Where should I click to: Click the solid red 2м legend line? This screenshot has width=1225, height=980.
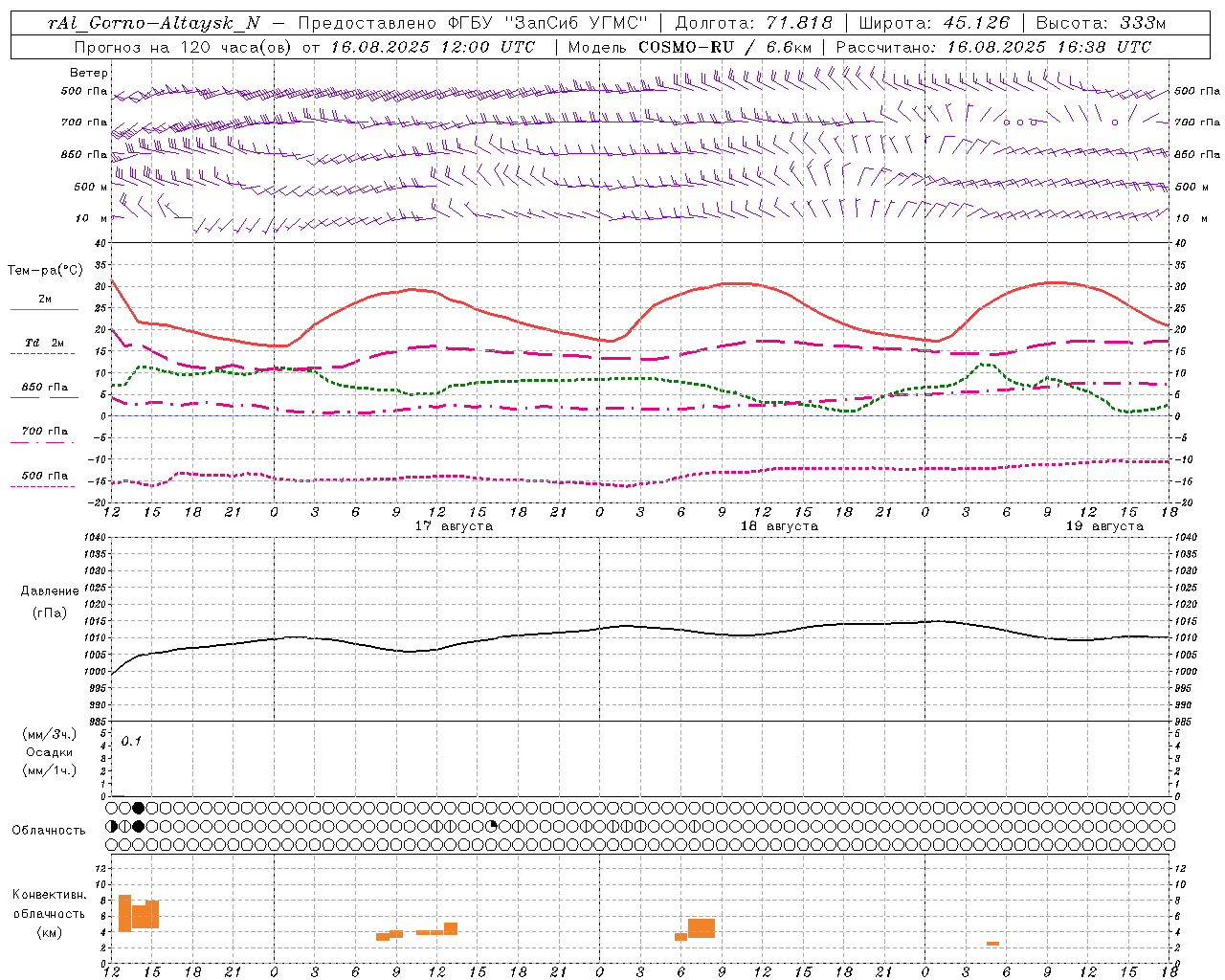tap(44, 309)
